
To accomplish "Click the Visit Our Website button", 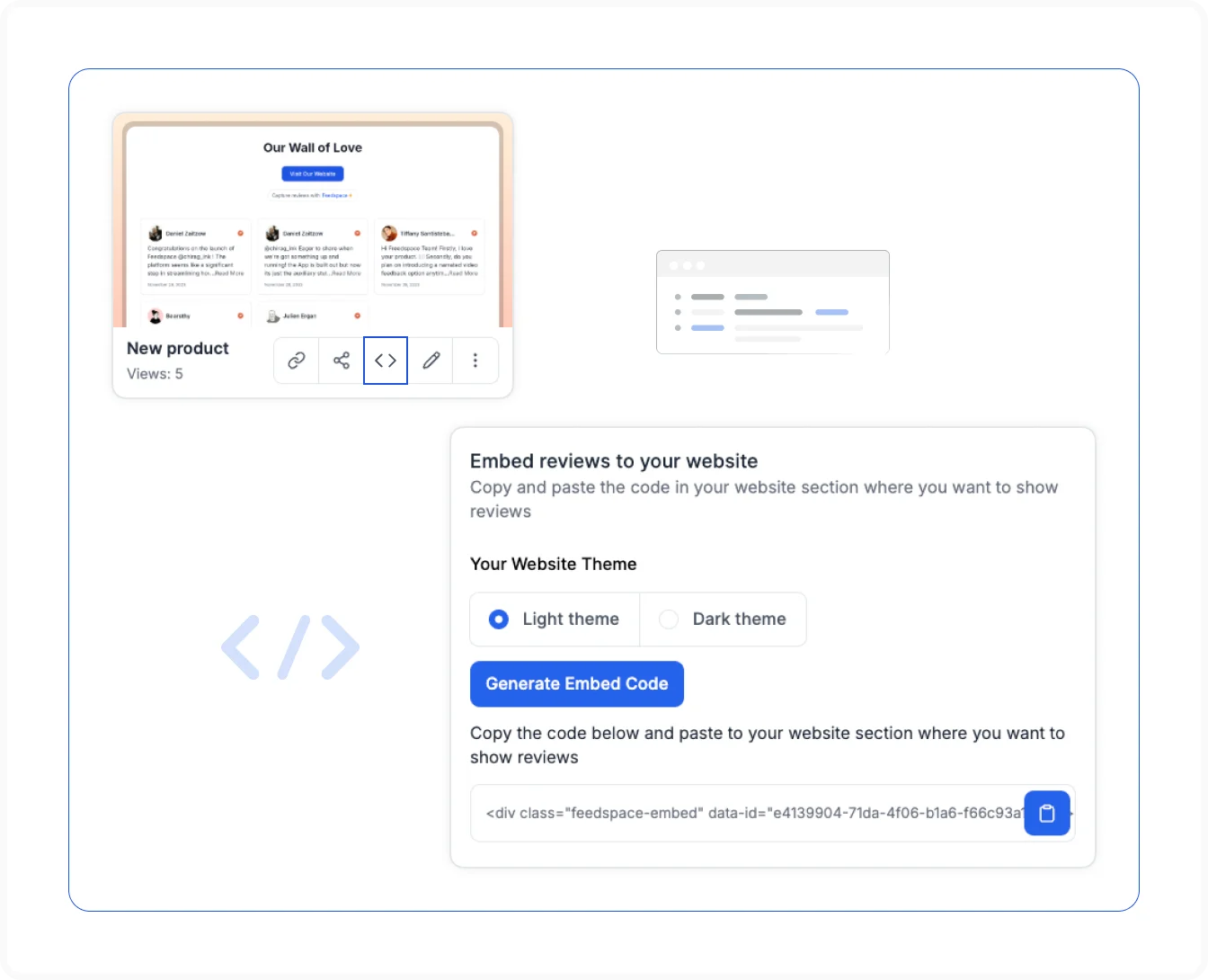I will point(312,173).
